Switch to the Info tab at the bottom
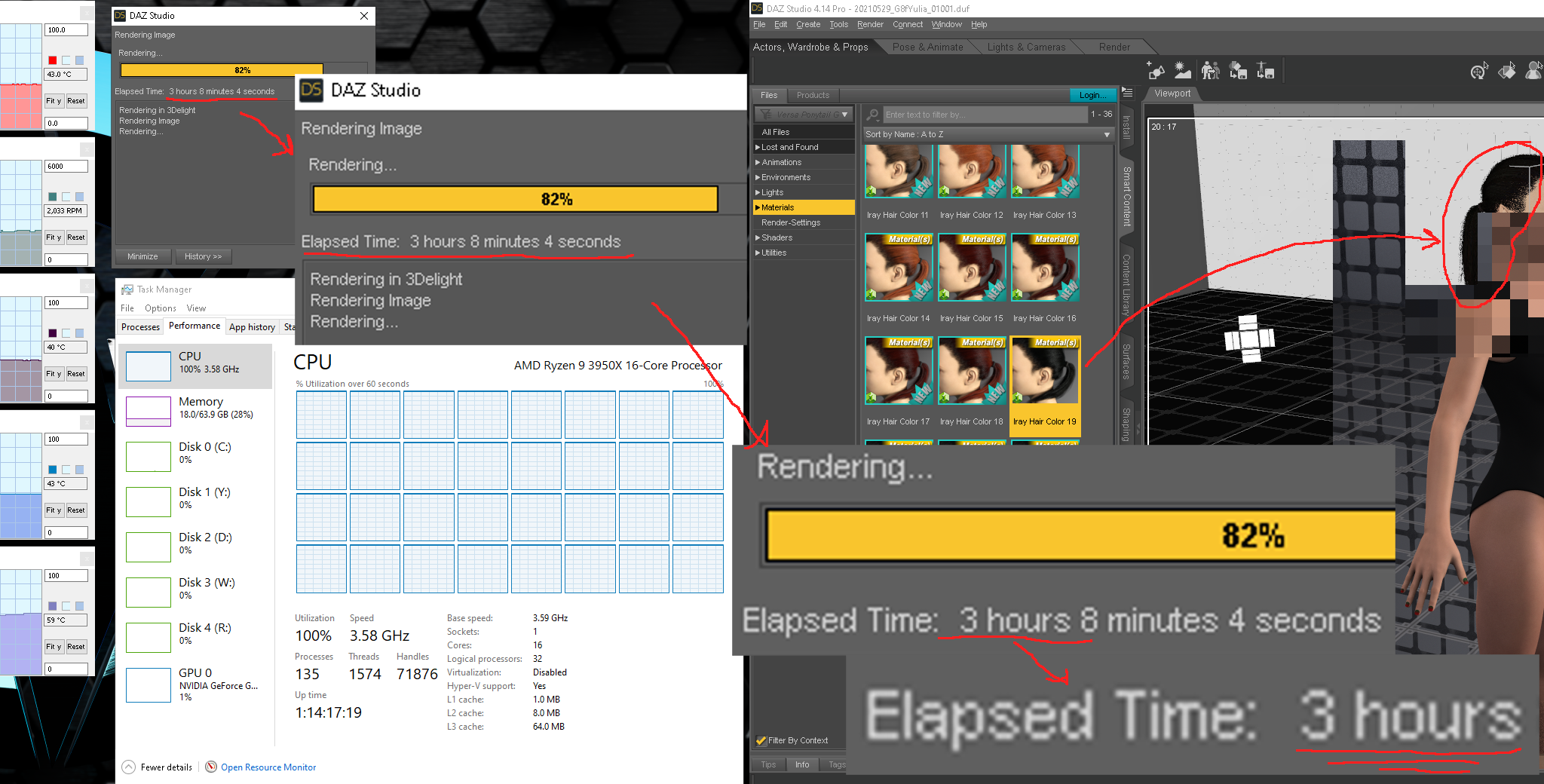Screen dimensions: 1544x784 click(802, 764)
